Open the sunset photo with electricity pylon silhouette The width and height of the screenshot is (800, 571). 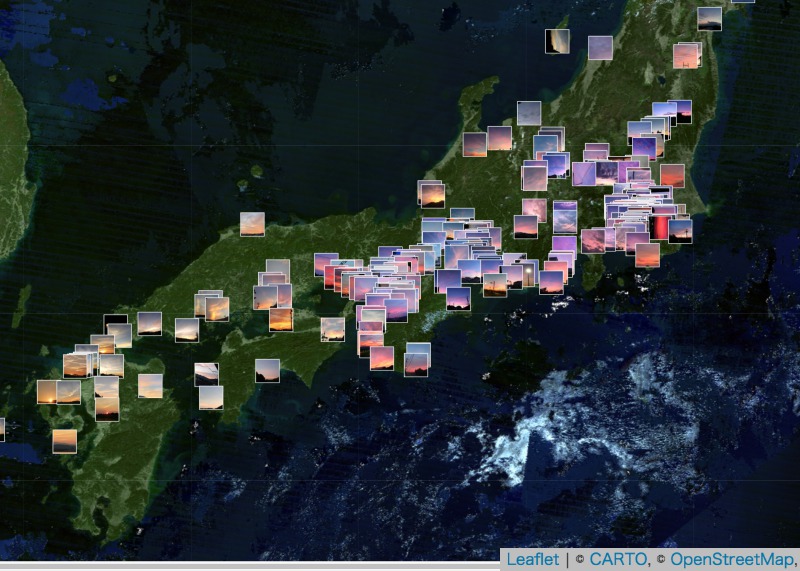coord(495,285)
